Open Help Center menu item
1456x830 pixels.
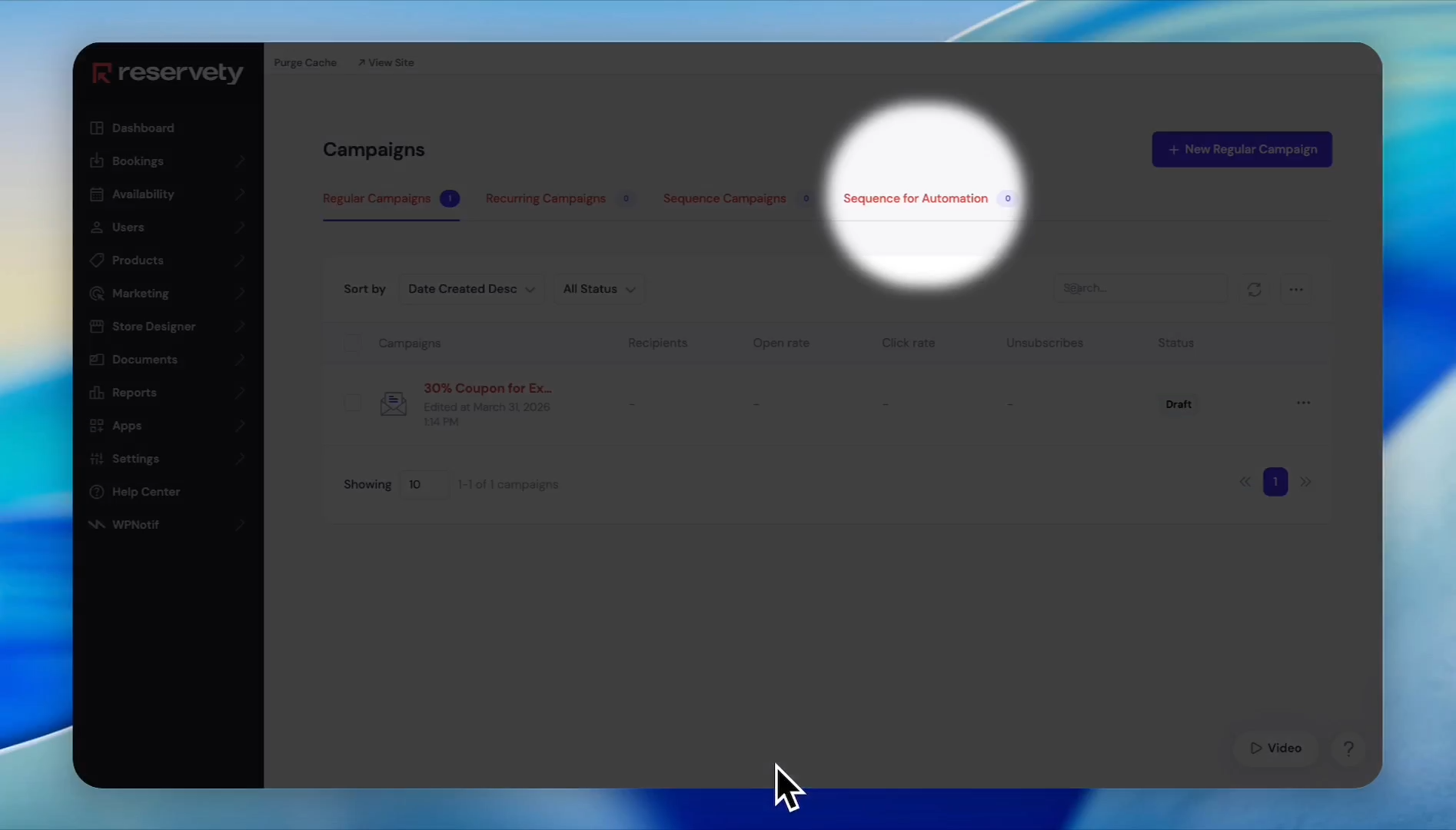tap(146, 491)
